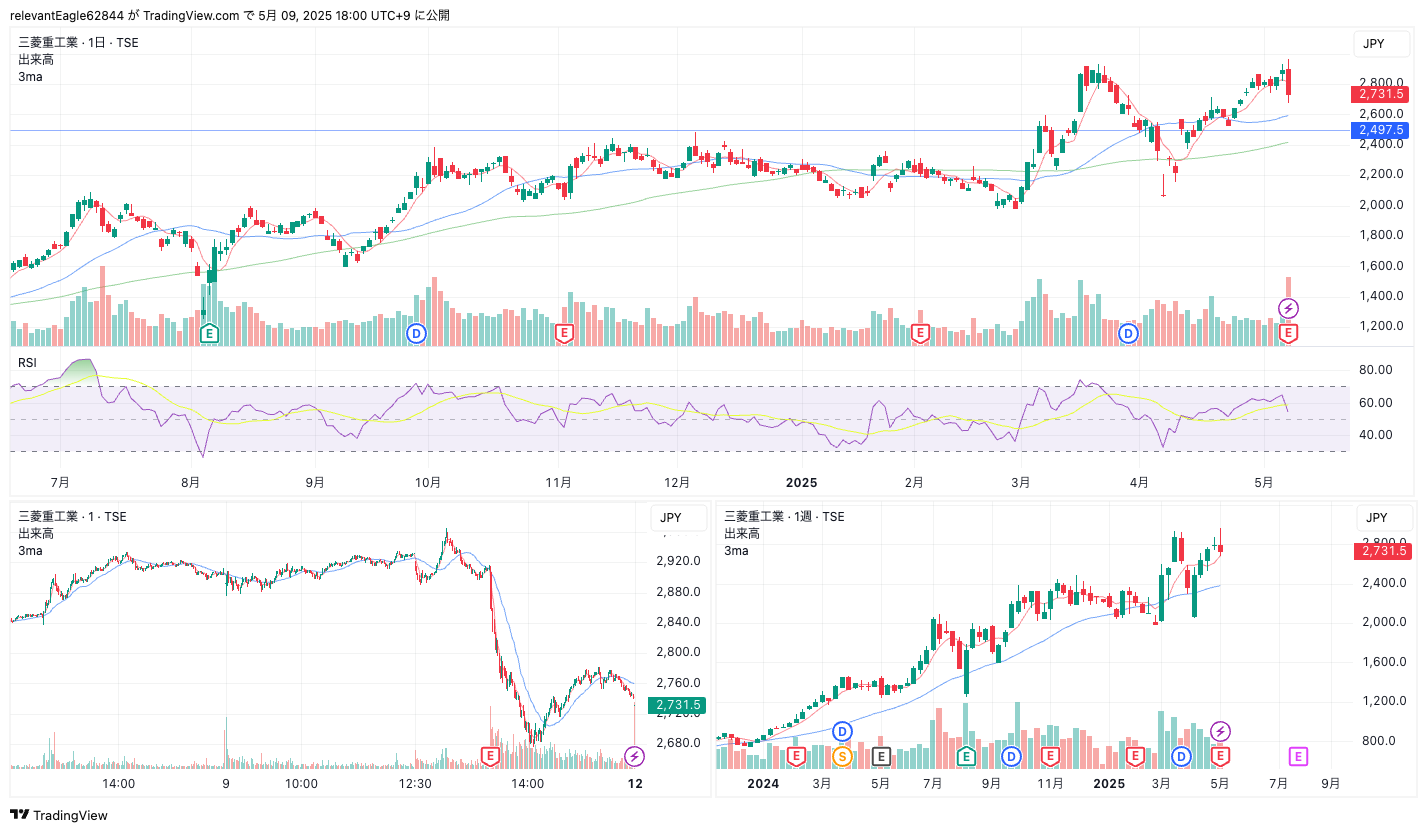
Task: Click the red E icon above weekly 11月
Action: tap(1050, 755)
